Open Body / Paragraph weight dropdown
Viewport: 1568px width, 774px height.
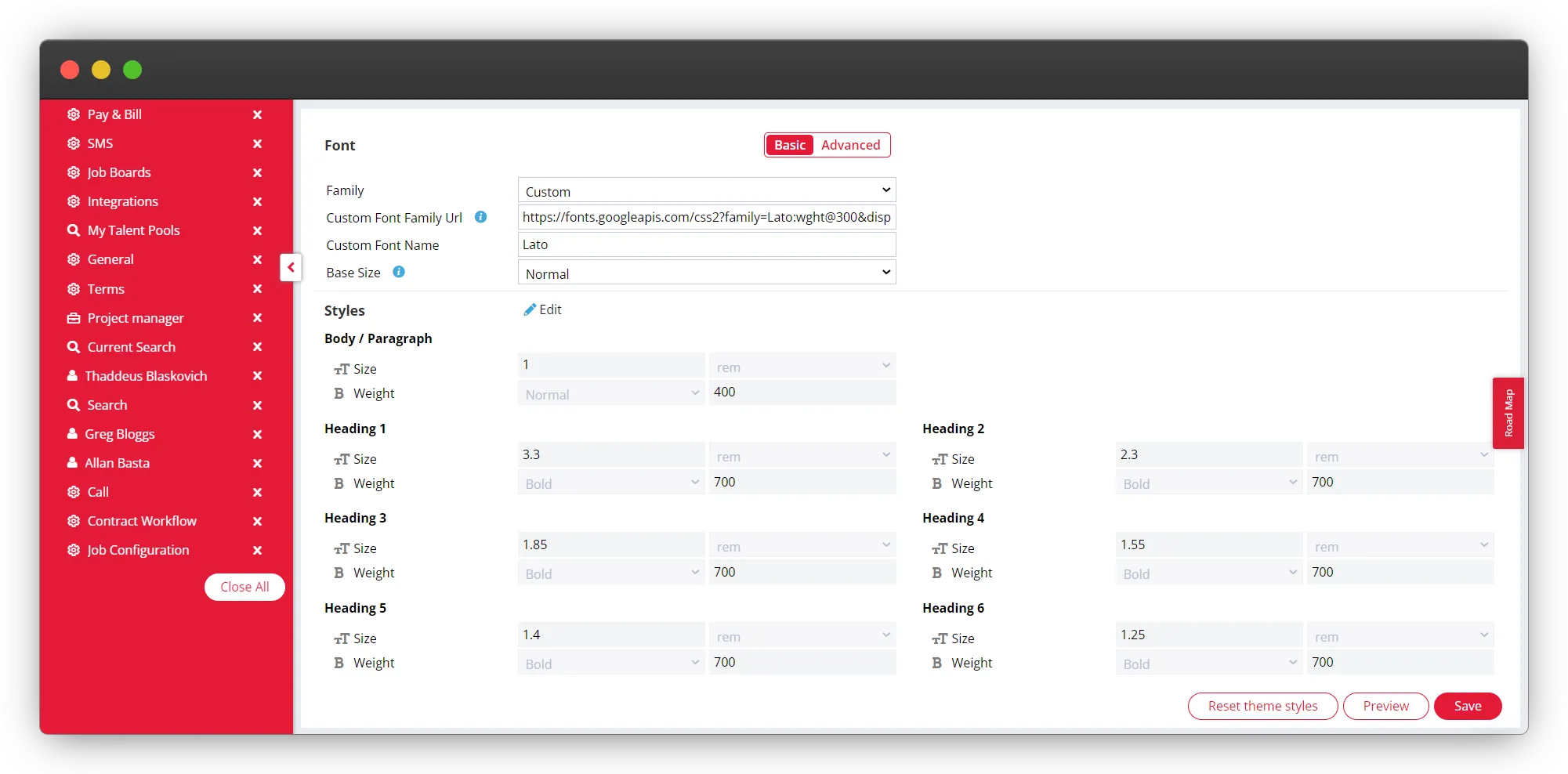point(611,393)
